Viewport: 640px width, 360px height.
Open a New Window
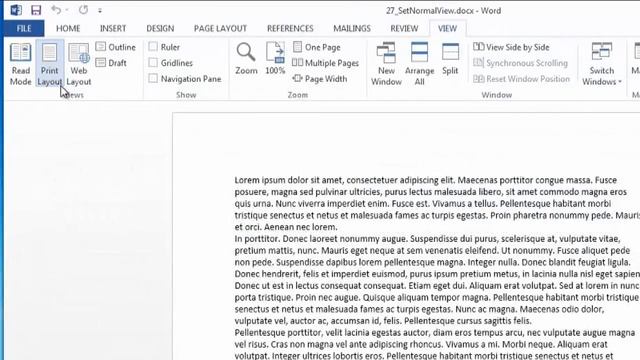tap(386, 64)
